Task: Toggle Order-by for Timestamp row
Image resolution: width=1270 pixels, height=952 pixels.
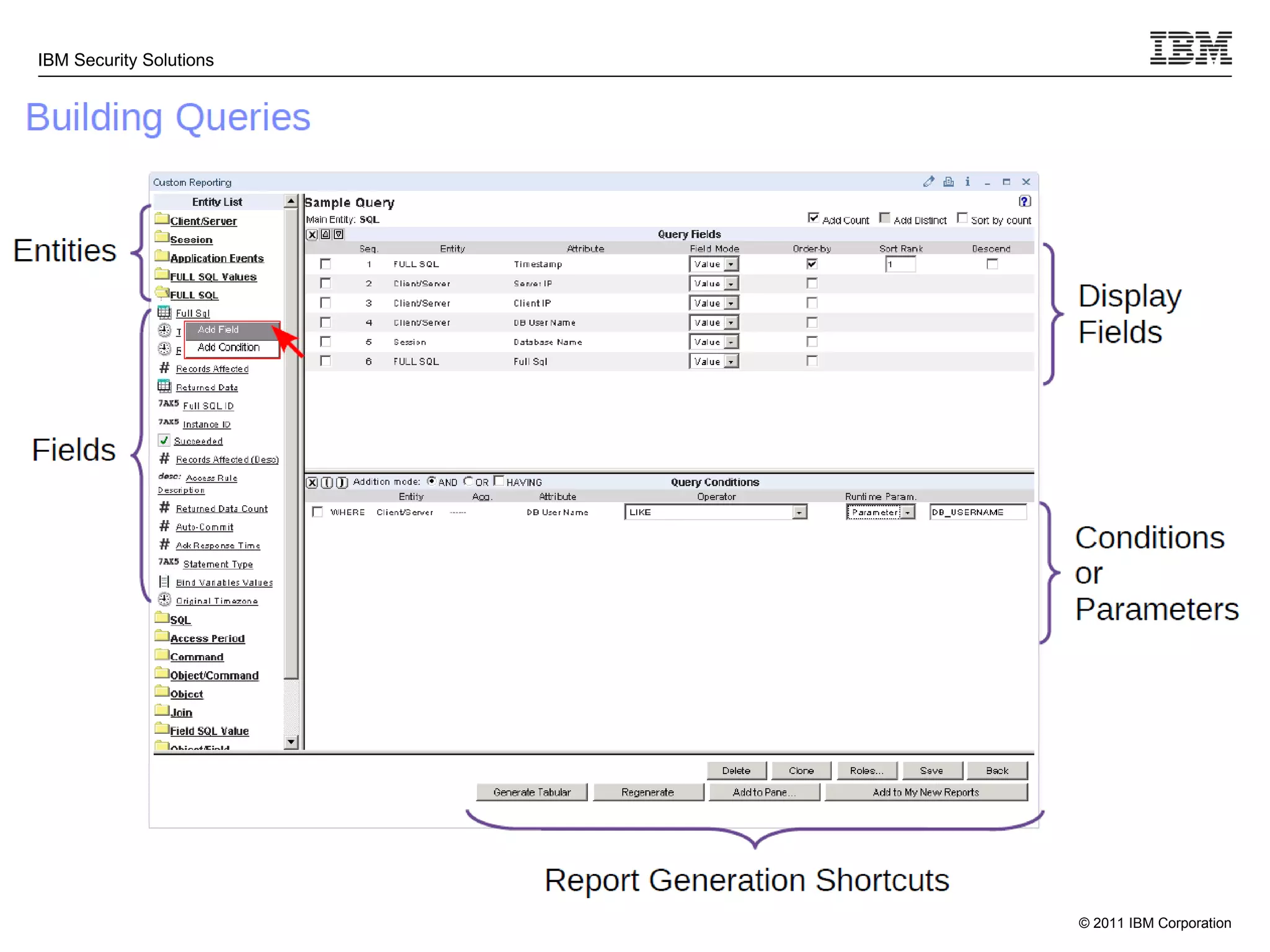Action: pos(812,264)
